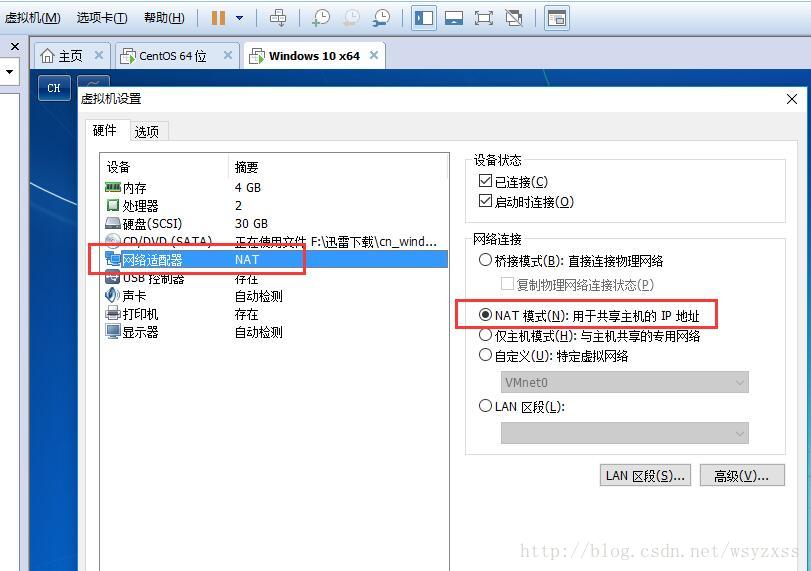Open the snapshot manager icon

pyautogui.click(x=381, y=18)
